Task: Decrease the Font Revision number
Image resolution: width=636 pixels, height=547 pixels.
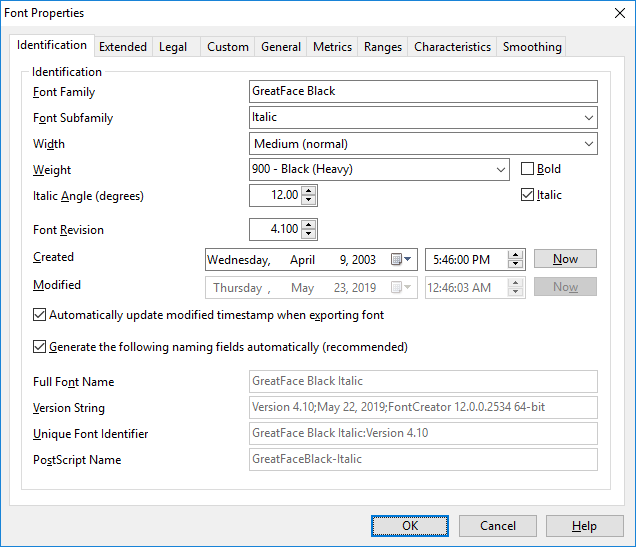Action: pyautogui.click(x=309, y=235)
